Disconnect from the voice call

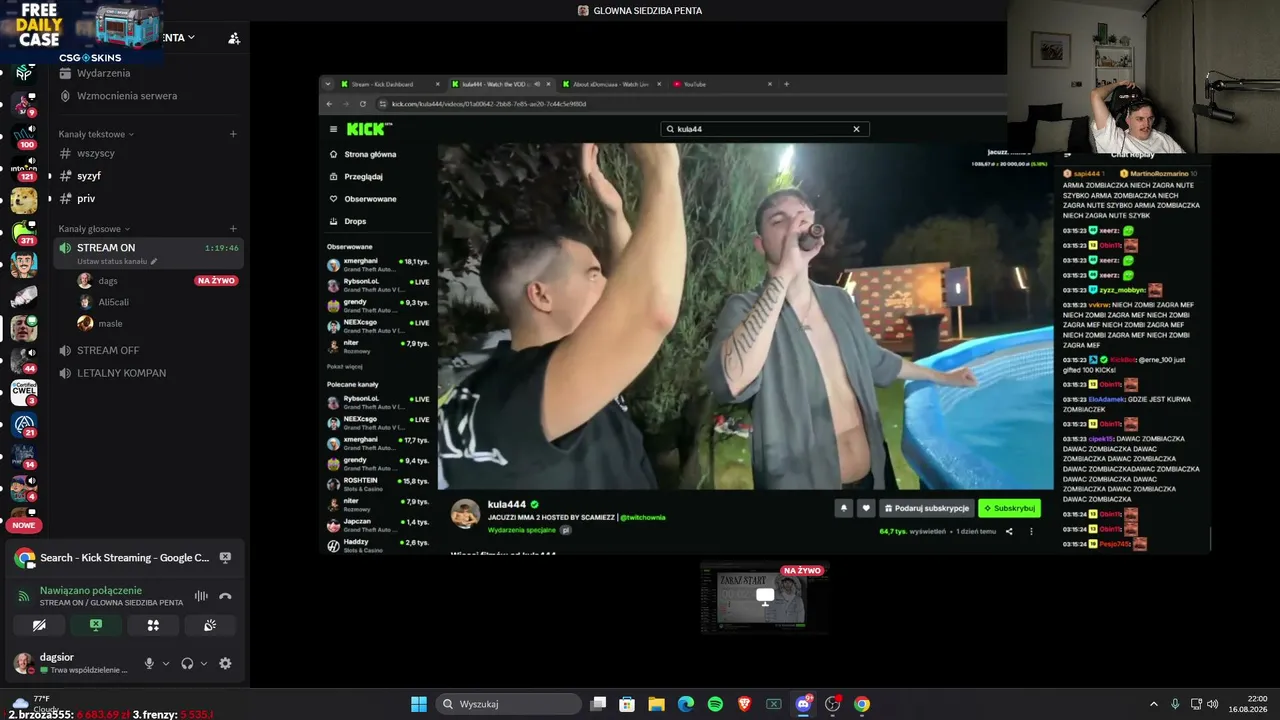(x=225, y=596)
